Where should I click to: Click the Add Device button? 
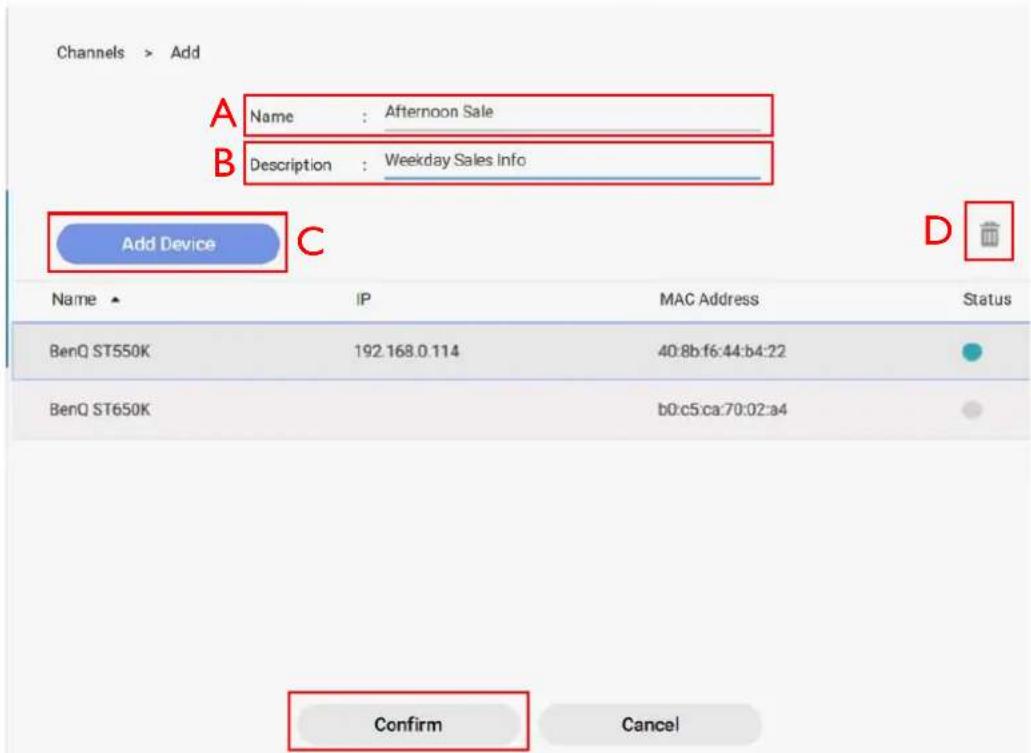pyautogui.click(x=168, y=244)
